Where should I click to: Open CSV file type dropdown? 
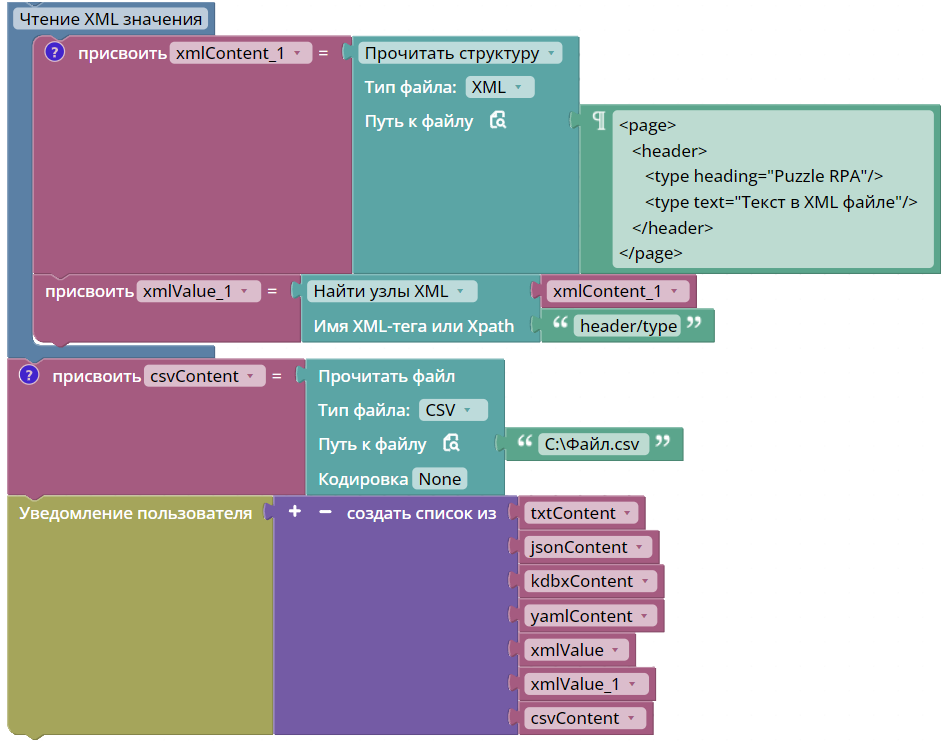point(453,410)
